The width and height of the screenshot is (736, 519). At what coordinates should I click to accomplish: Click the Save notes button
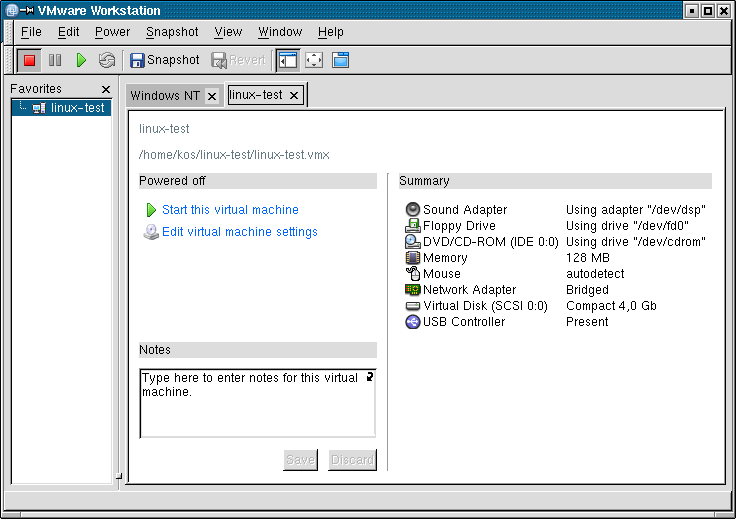pos(300,460)
